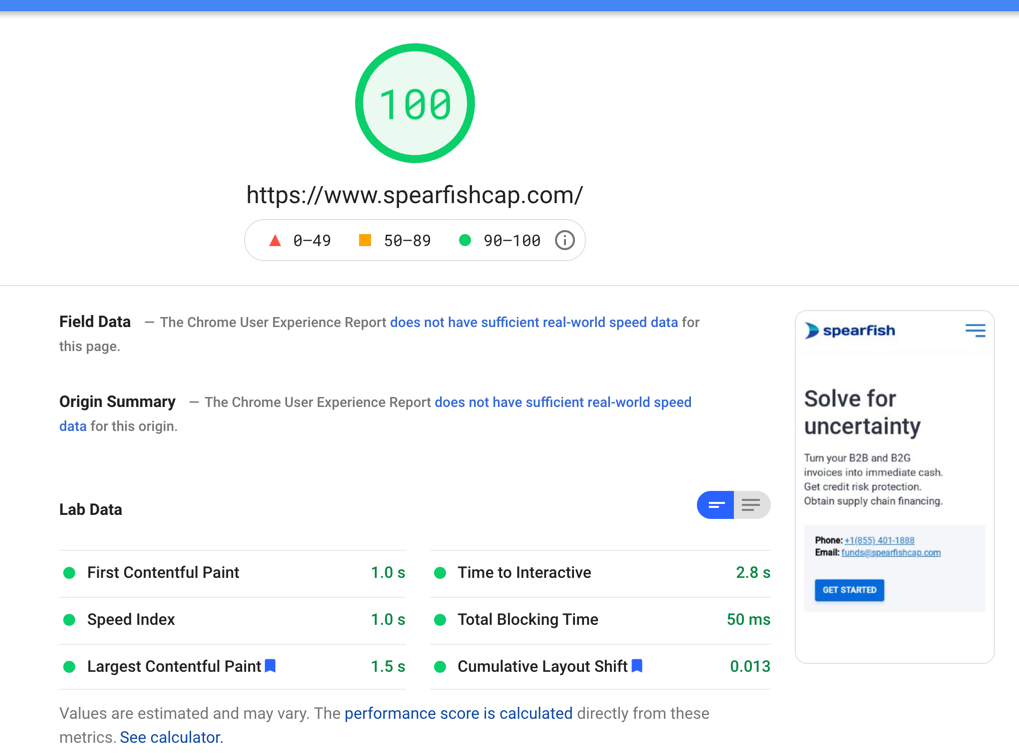Click the GET STARTED button in preview

849,590
